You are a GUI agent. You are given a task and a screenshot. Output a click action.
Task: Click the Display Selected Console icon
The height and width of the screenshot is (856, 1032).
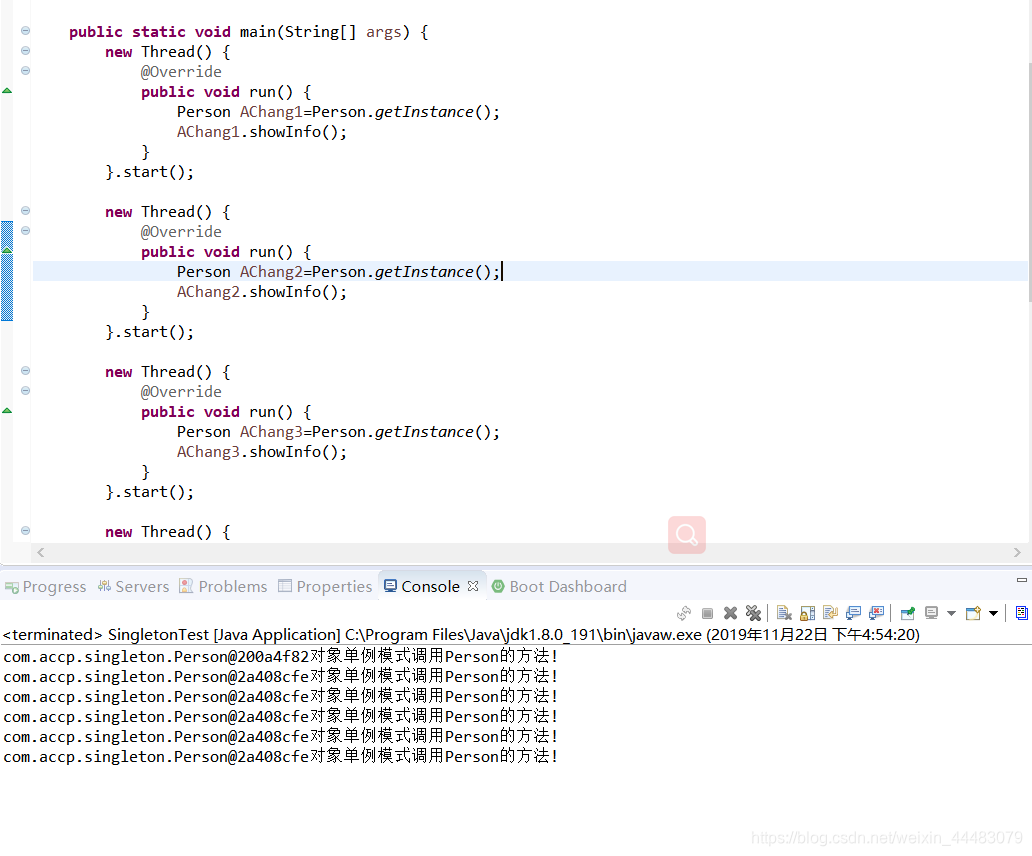[x=931, y=613]
